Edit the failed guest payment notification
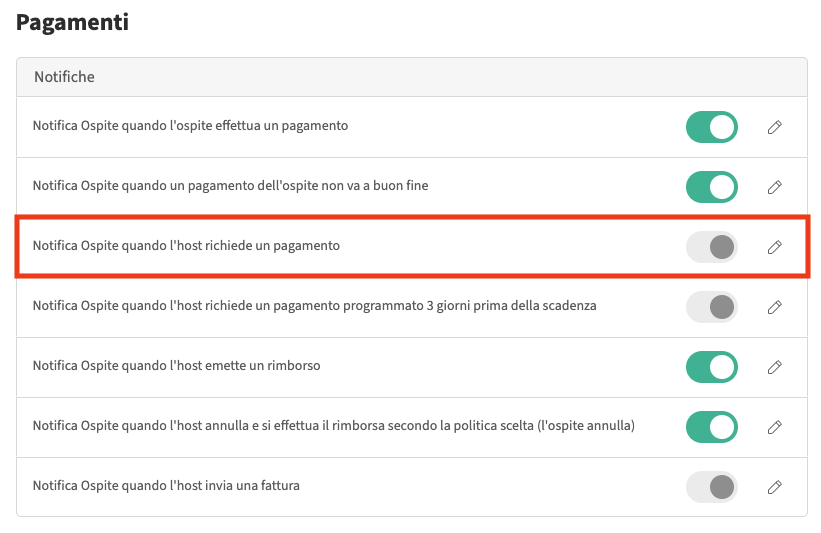Viewport: 821px width, 533px height. pyautogui.click(x=774, y=187)
